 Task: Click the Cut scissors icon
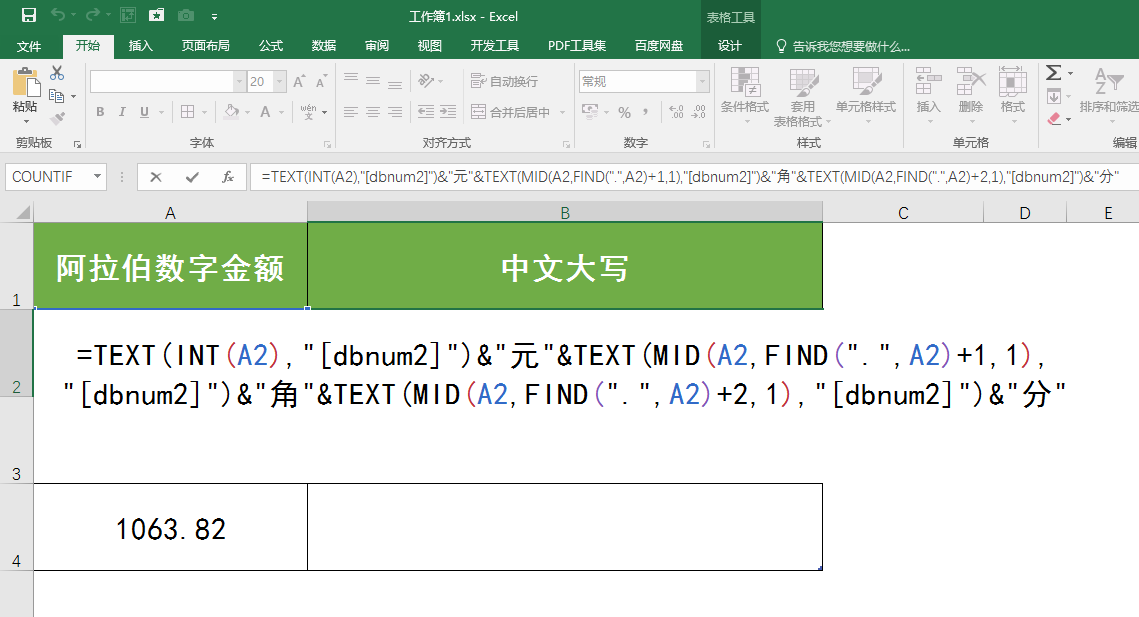click(57, 73)
